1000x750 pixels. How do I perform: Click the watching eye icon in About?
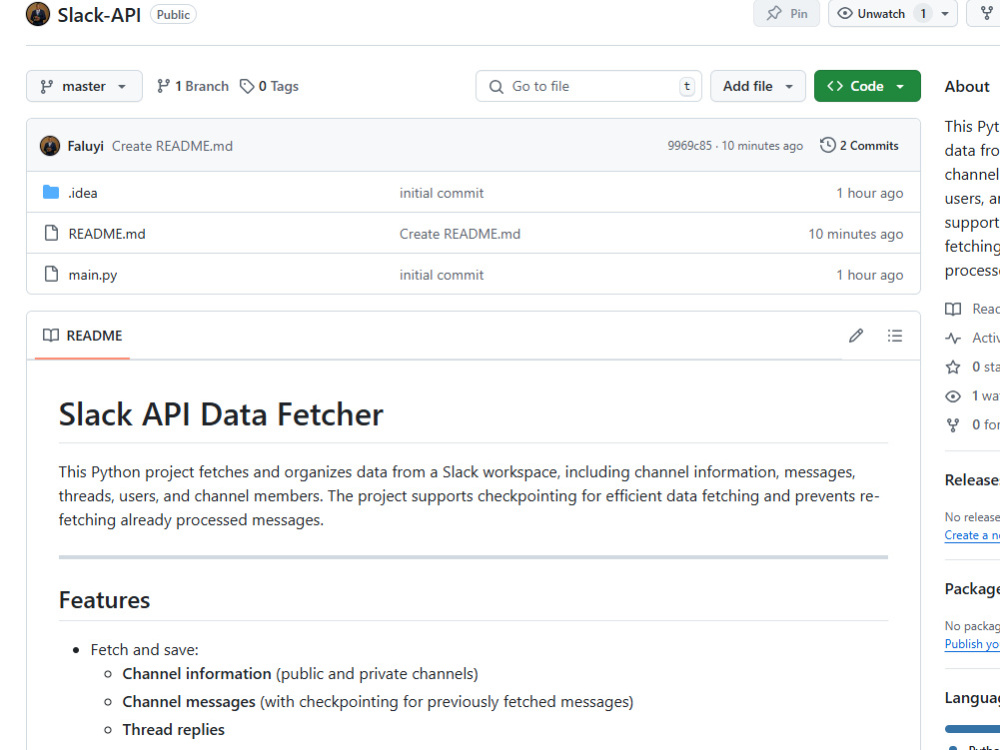click(x=953, y=396)
